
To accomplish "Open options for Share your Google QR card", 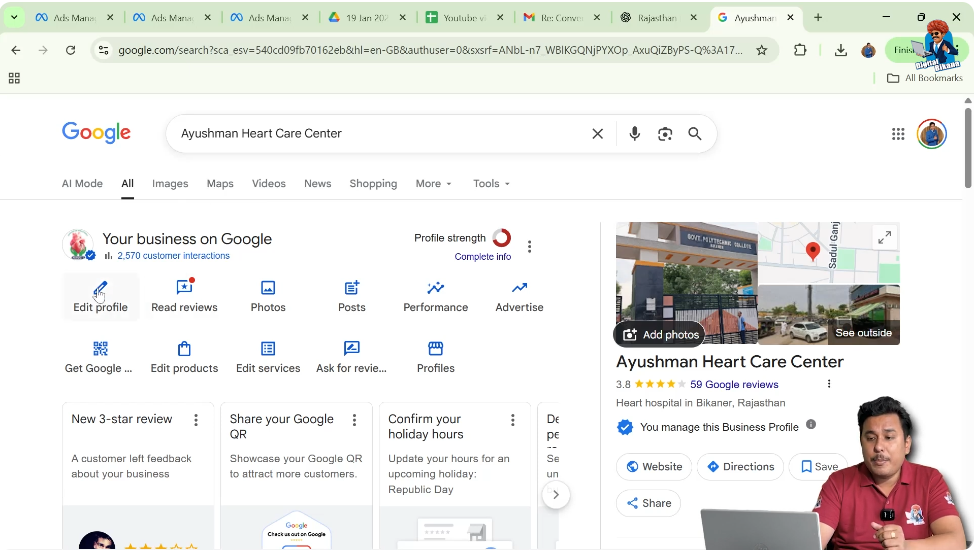I will click(354, 420).
